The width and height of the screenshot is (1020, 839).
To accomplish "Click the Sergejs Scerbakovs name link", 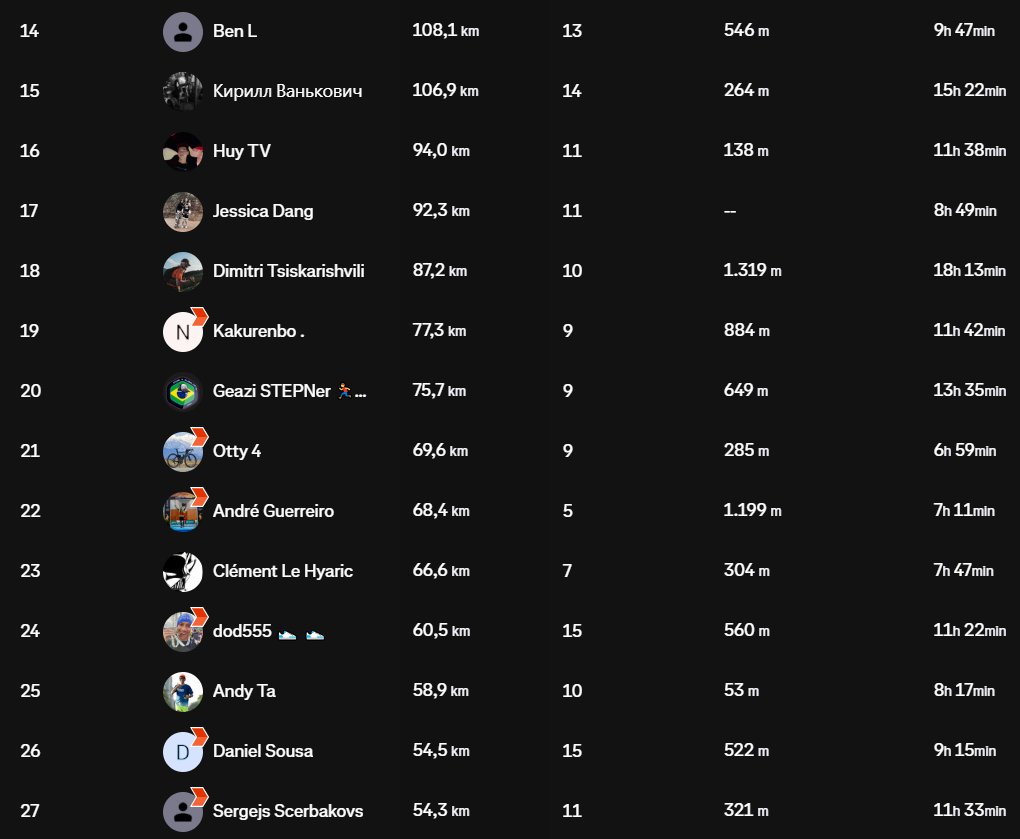I will pos(287,811).
